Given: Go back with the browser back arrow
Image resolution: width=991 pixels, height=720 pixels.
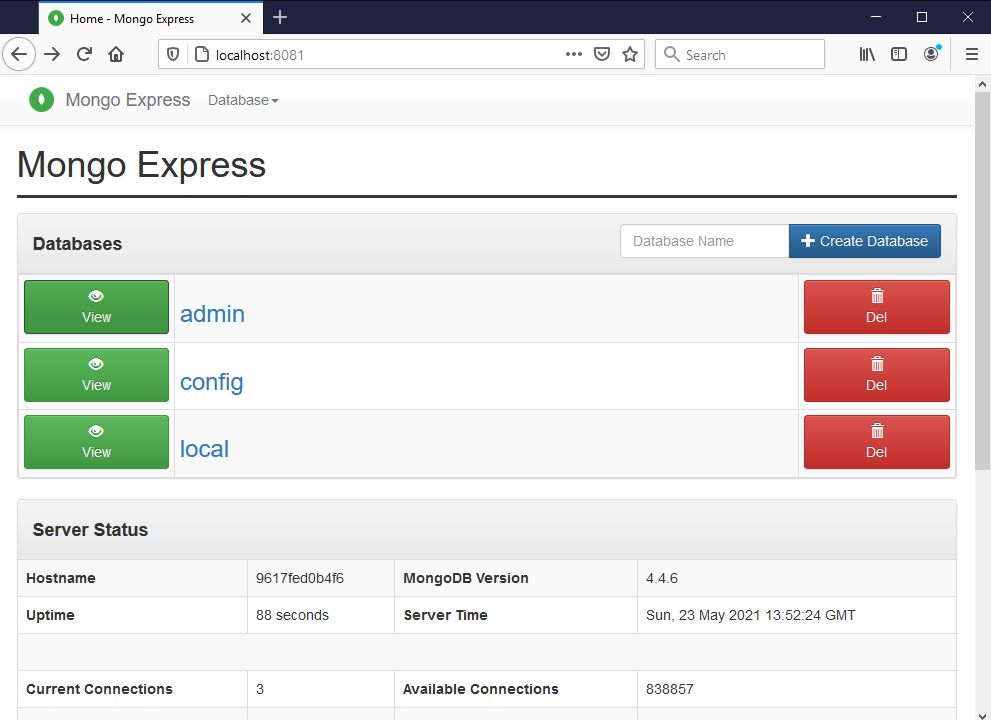Looking at the screenshot, I should tap(20, 54).
